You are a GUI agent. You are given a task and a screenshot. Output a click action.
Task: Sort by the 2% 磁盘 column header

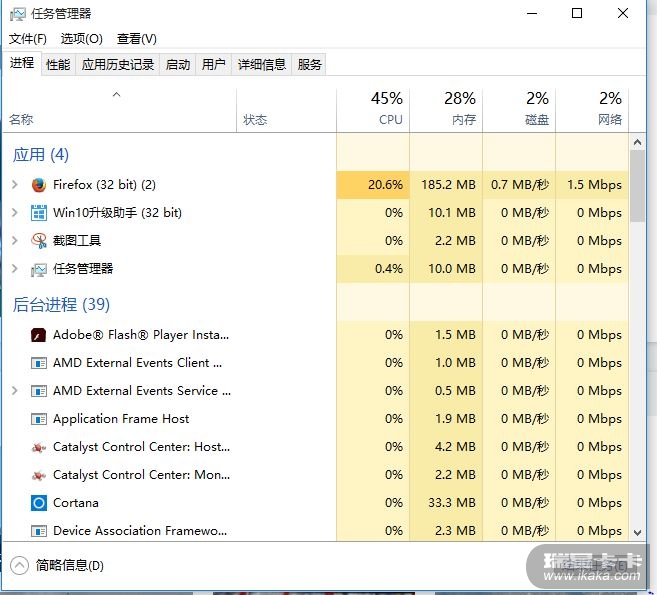pos(519,111)
